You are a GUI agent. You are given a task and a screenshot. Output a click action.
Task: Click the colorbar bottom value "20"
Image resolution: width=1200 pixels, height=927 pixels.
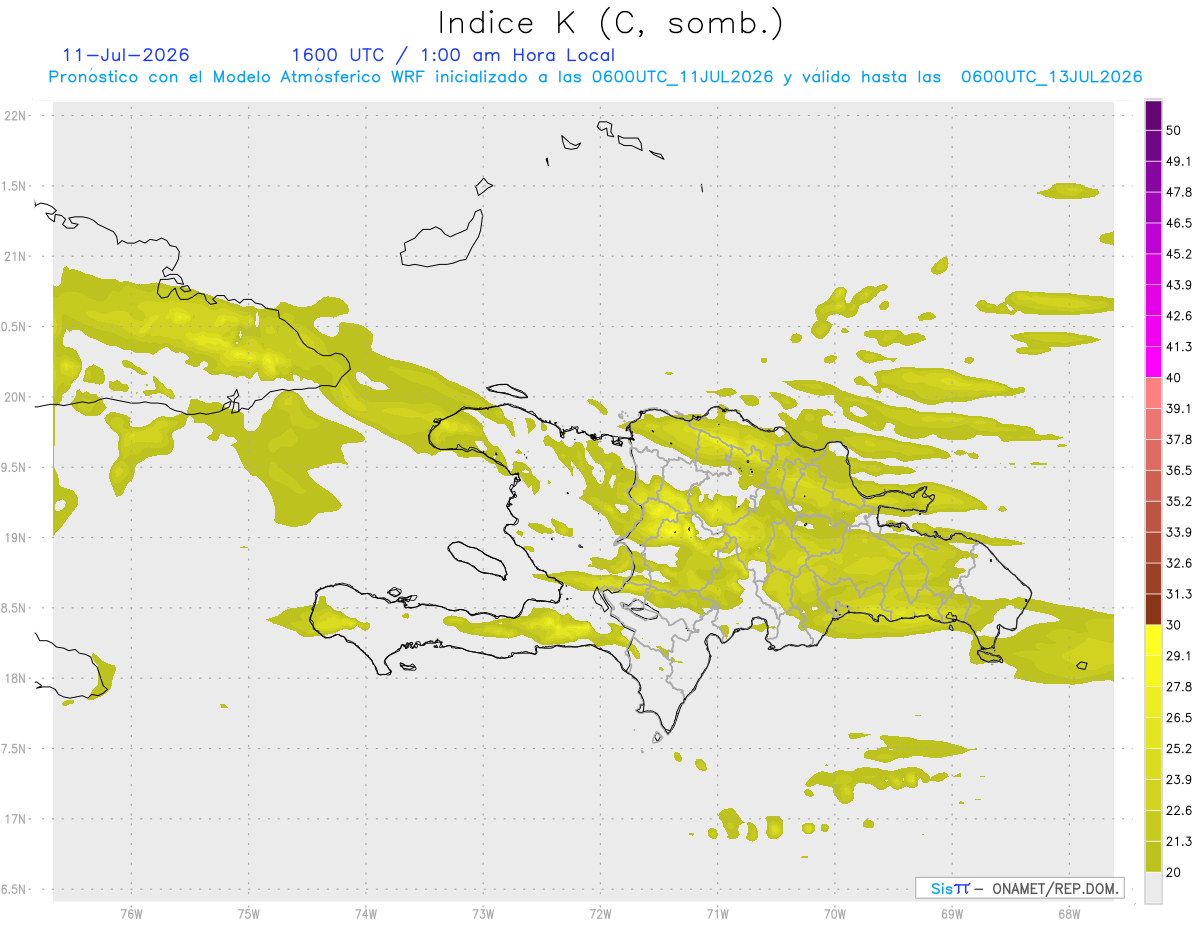coord(1175,873)
